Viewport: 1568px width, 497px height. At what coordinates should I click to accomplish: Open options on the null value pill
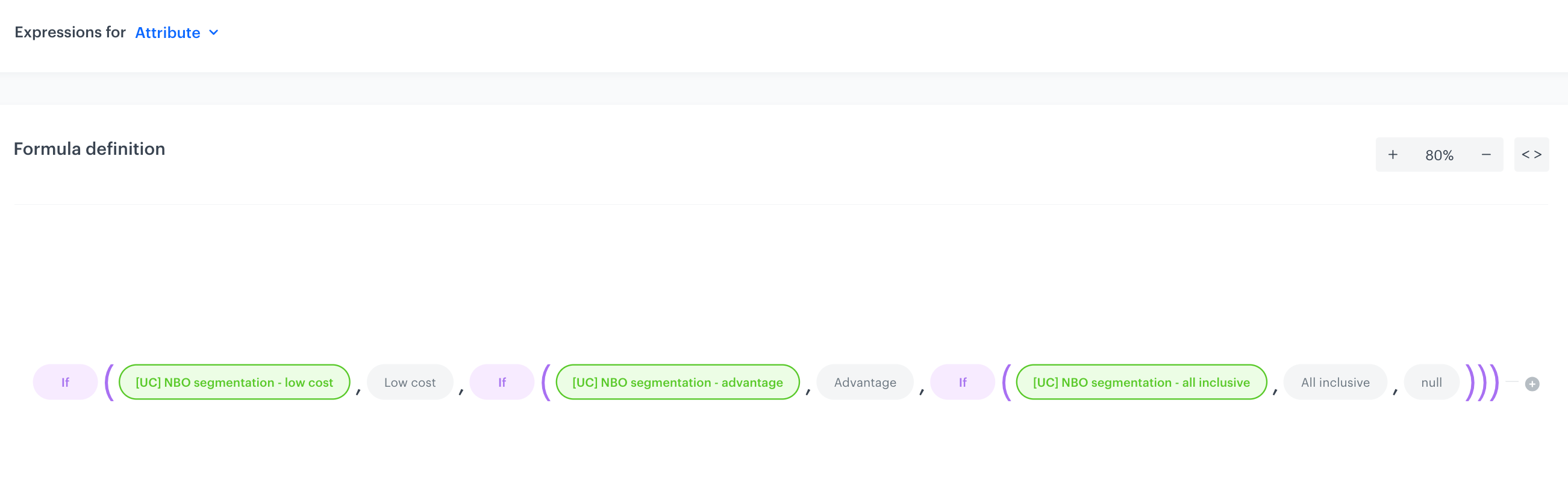pyautogui.click(x=1431, y=382)
